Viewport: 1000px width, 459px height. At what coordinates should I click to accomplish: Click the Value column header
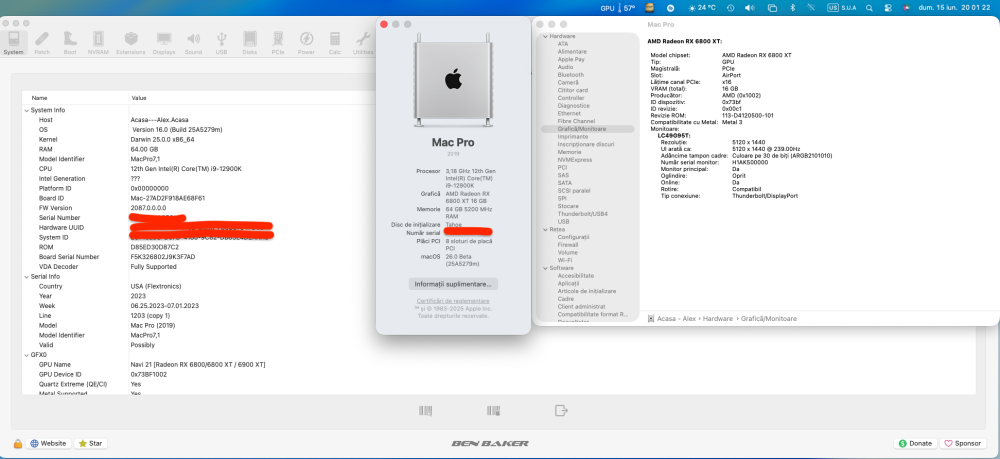coord(139,98)
